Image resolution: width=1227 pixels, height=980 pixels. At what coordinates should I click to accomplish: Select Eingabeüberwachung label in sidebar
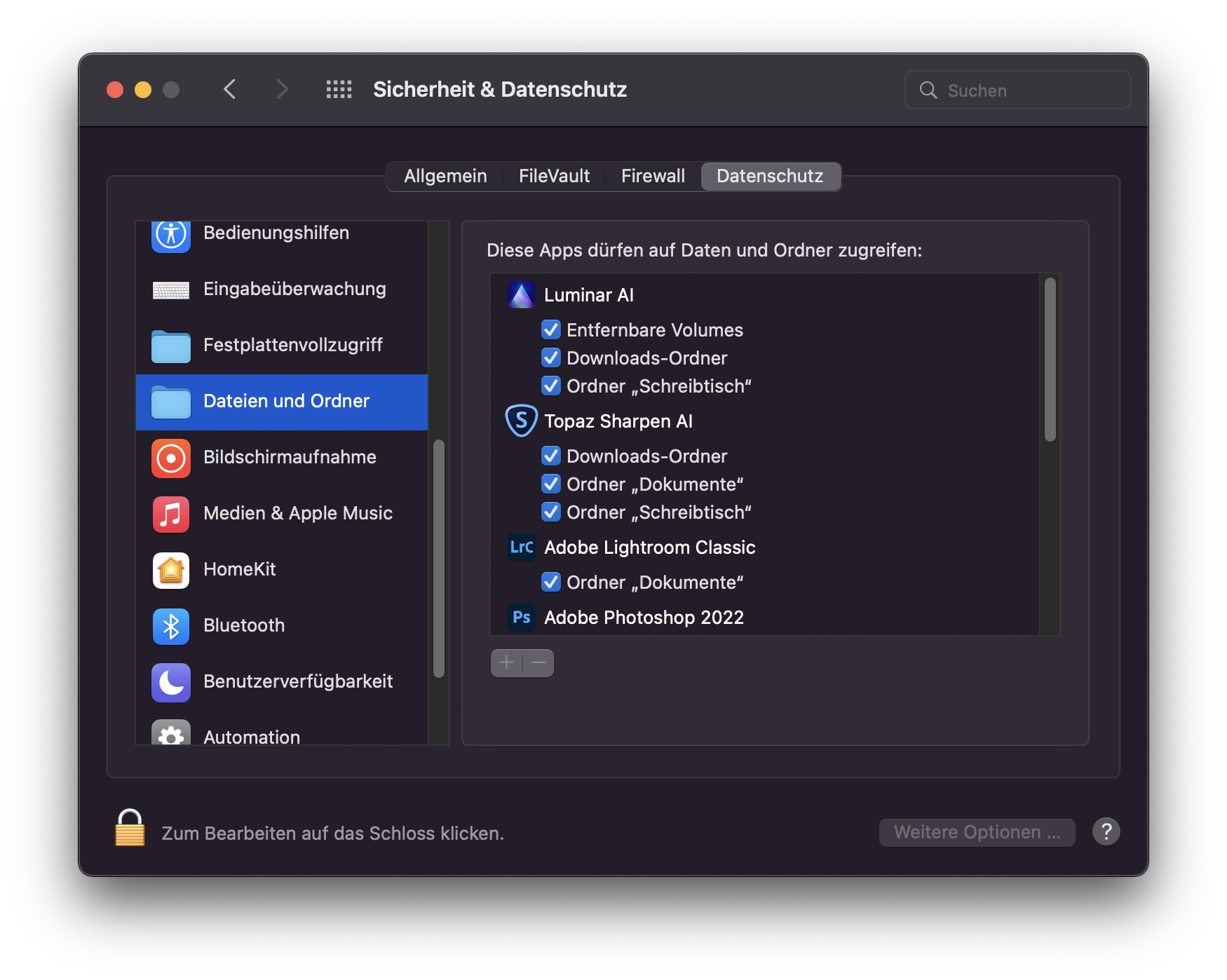point(294,289)
